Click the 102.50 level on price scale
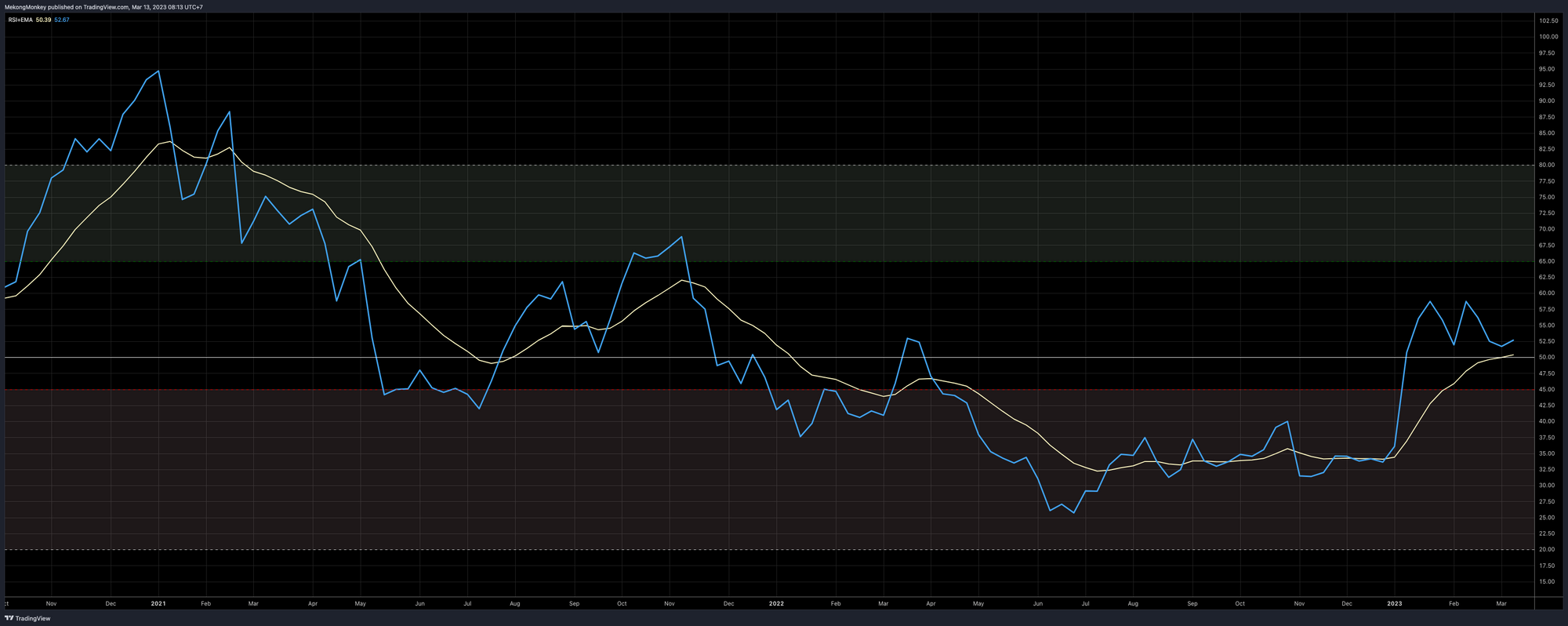1568x626 pixels. [1548, 20]
